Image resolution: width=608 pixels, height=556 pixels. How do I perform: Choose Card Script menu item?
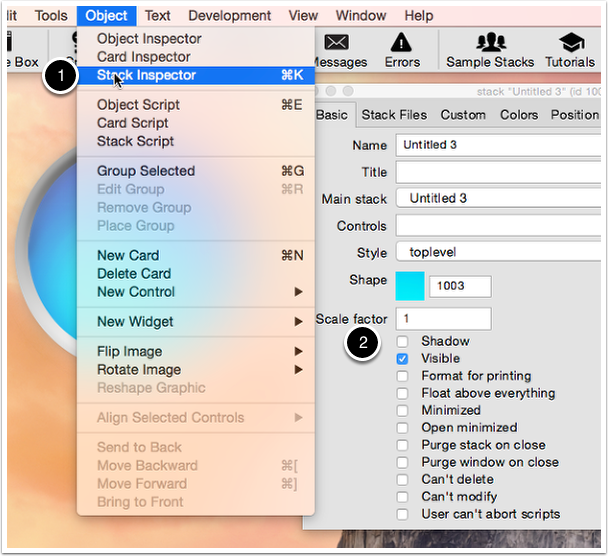[196, 123]
